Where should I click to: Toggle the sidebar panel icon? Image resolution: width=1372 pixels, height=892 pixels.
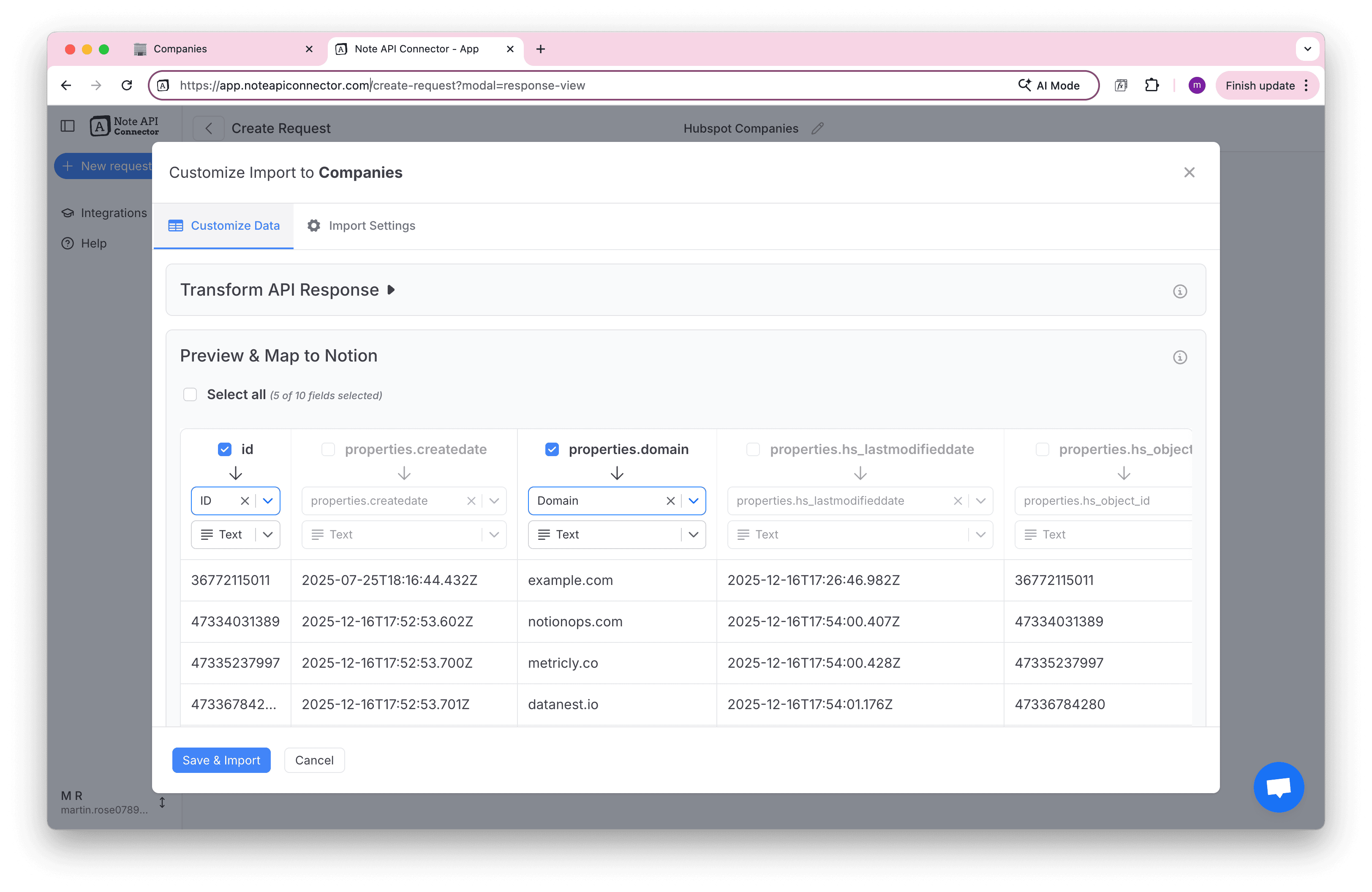point(68,126)
